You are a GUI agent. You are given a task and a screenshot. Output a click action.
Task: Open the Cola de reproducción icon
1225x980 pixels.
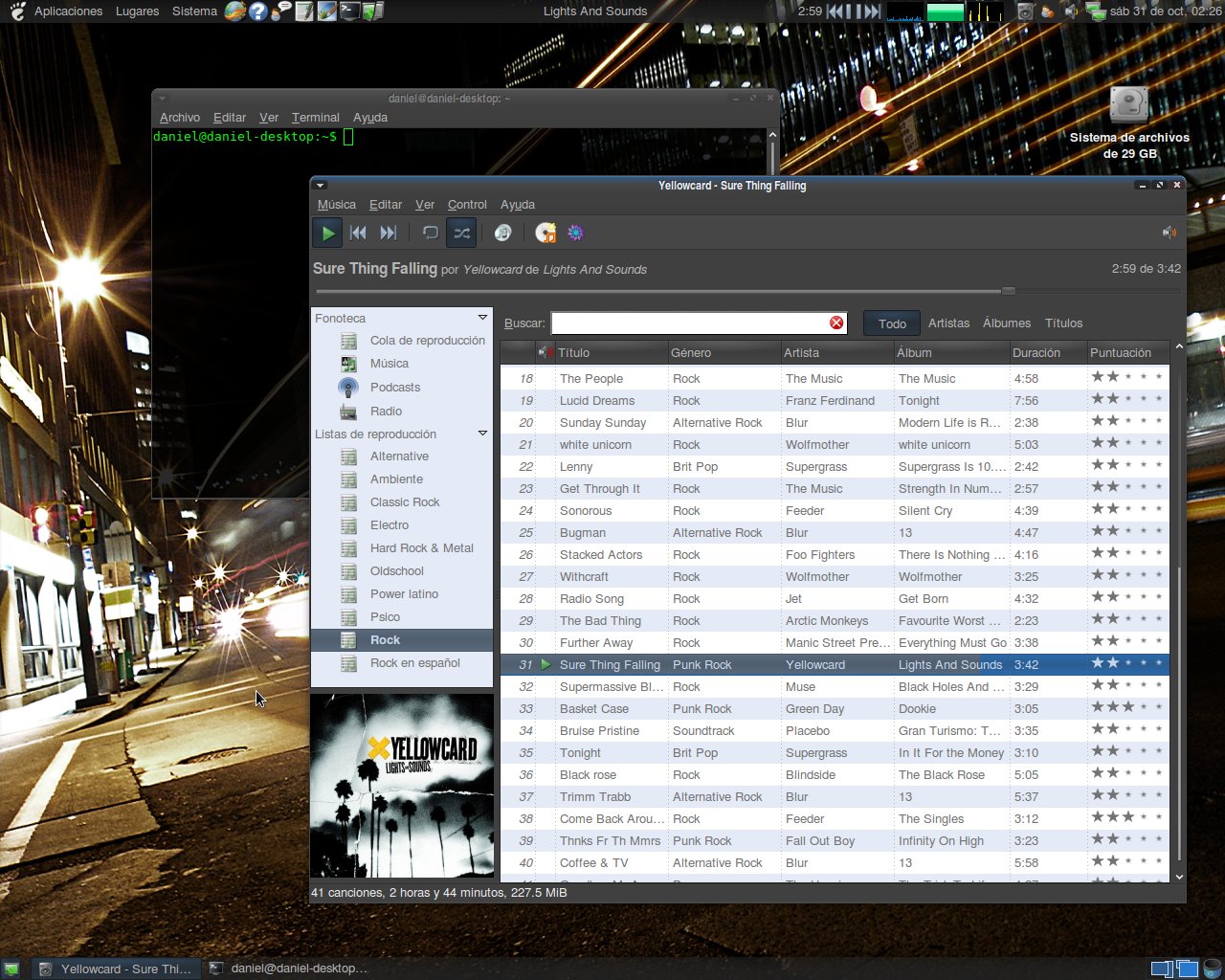point(348,341)
